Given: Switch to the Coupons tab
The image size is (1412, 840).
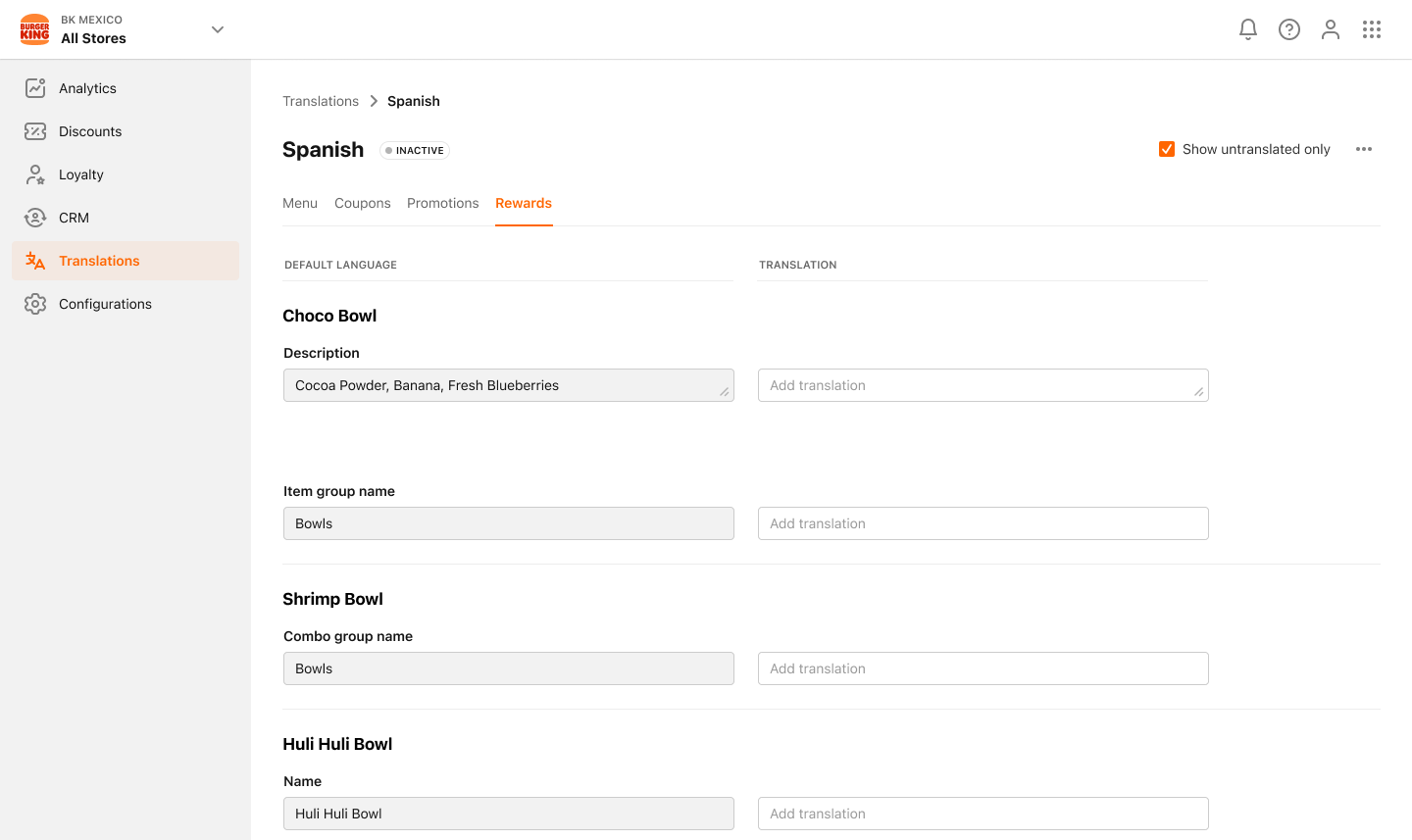Looking at the screenshot, I should tap(363, 203).
